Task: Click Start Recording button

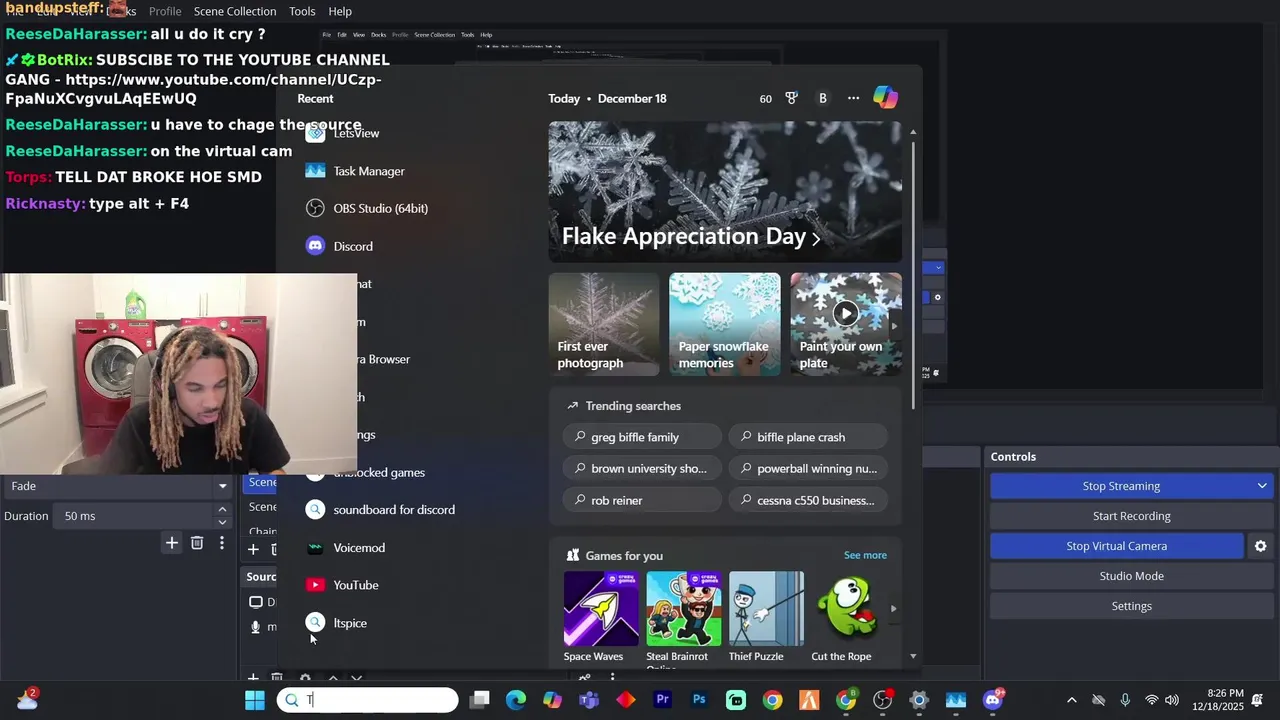Action: (1131, 516)
